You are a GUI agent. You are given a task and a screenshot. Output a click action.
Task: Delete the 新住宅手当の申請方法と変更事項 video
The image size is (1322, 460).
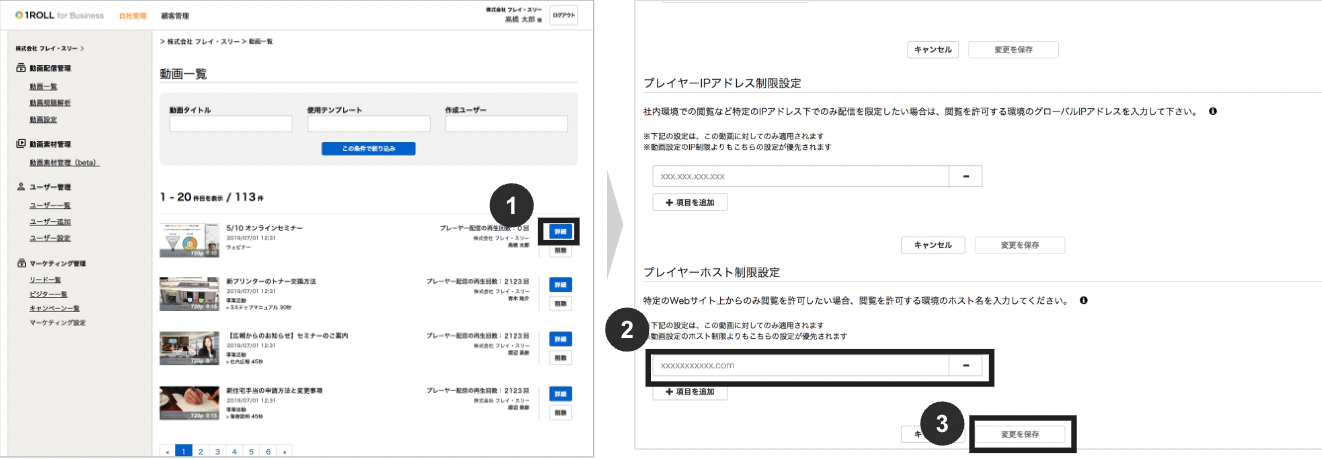tap(560, 412)
